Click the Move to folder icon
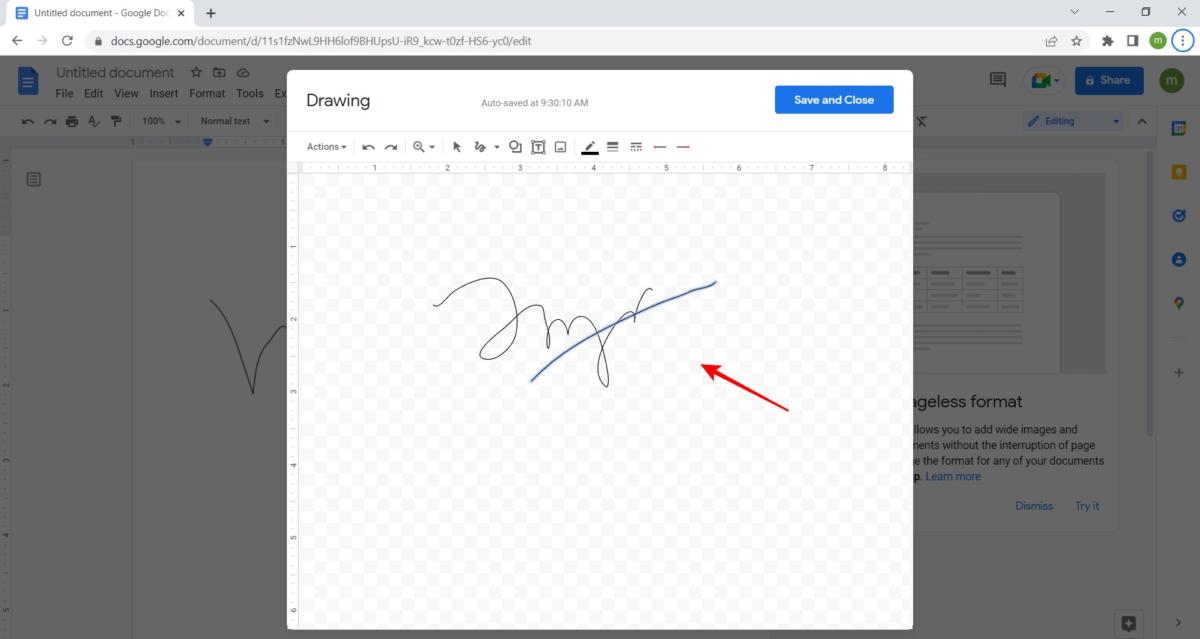Screen dimensions: 1200x639 (219, 73)
